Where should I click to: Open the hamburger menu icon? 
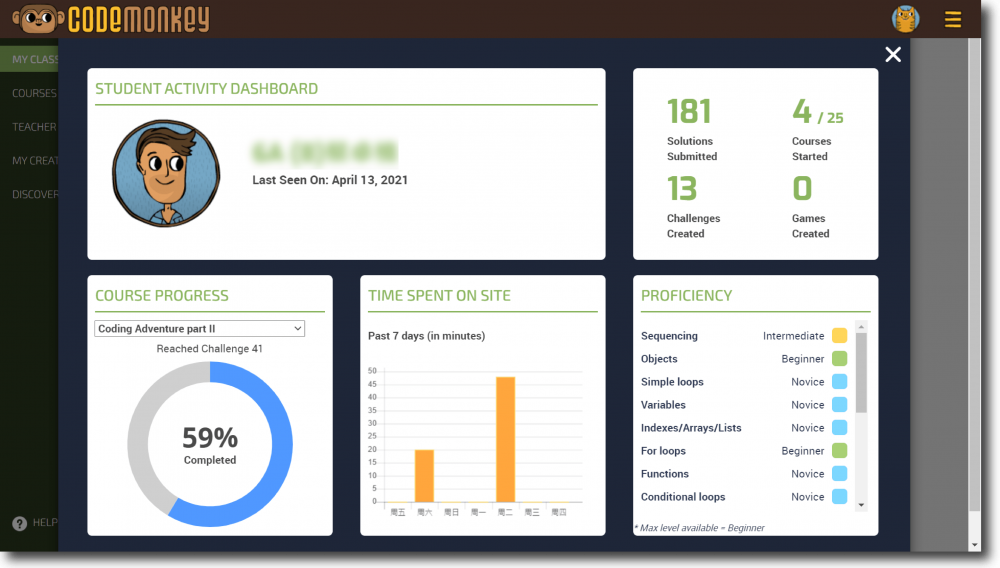(x=953, y=19)
